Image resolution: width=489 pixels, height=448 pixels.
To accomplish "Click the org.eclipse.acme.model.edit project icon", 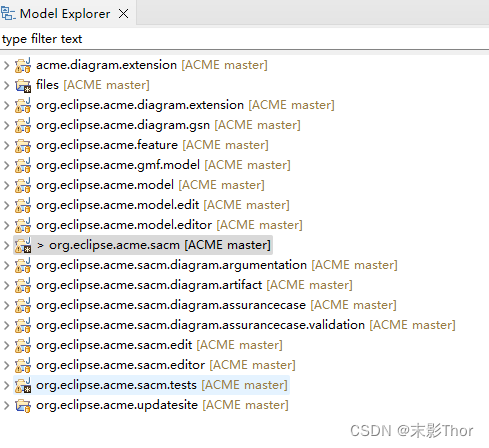I will tap(23, 205).
